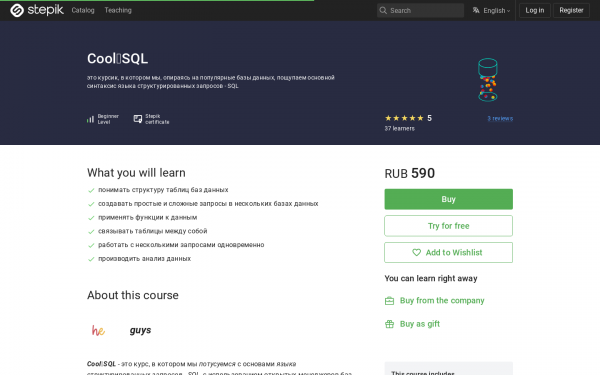Click the gift box icon
Viewport: 600px width, 375px height.
tap(390, 324)
